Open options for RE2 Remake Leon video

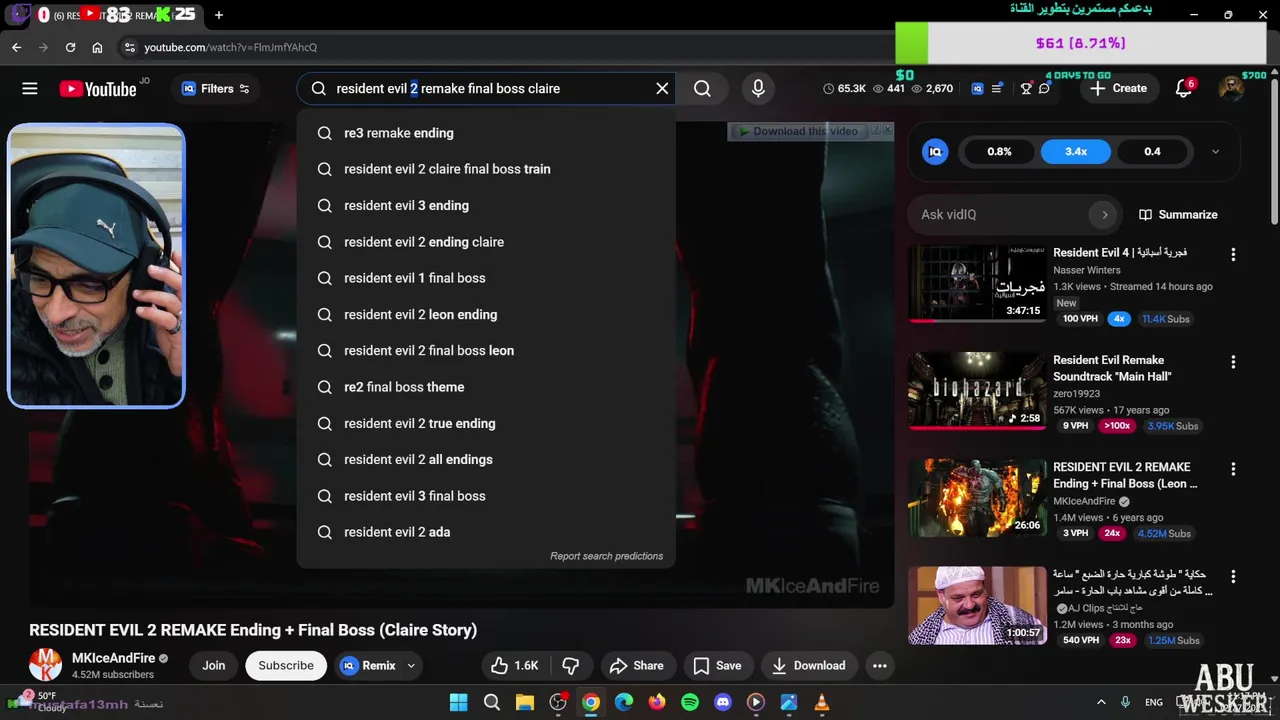point(1233,469)
